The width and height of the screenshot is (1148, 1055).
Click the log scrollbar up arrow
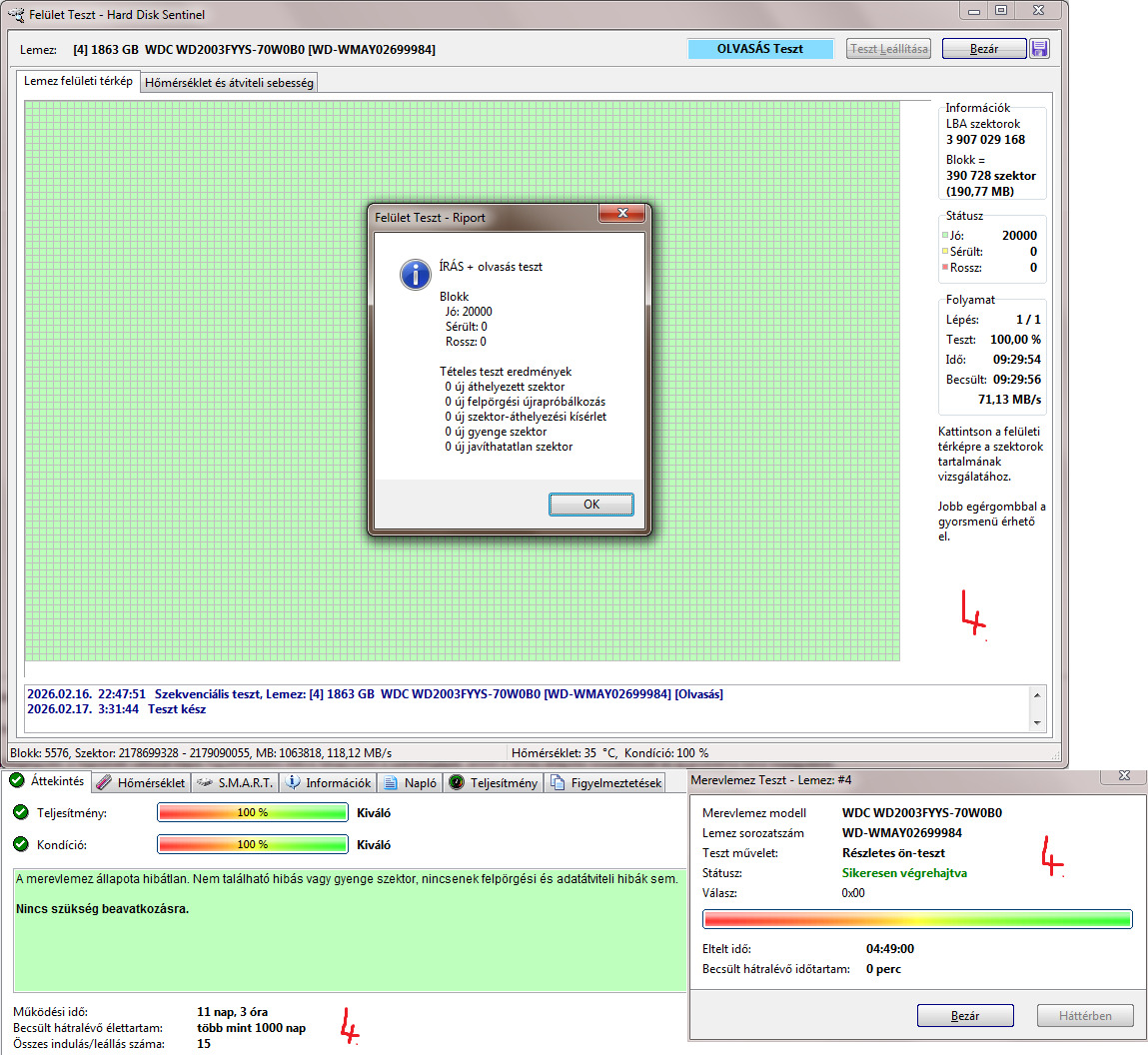click(x=1037, y=694)
